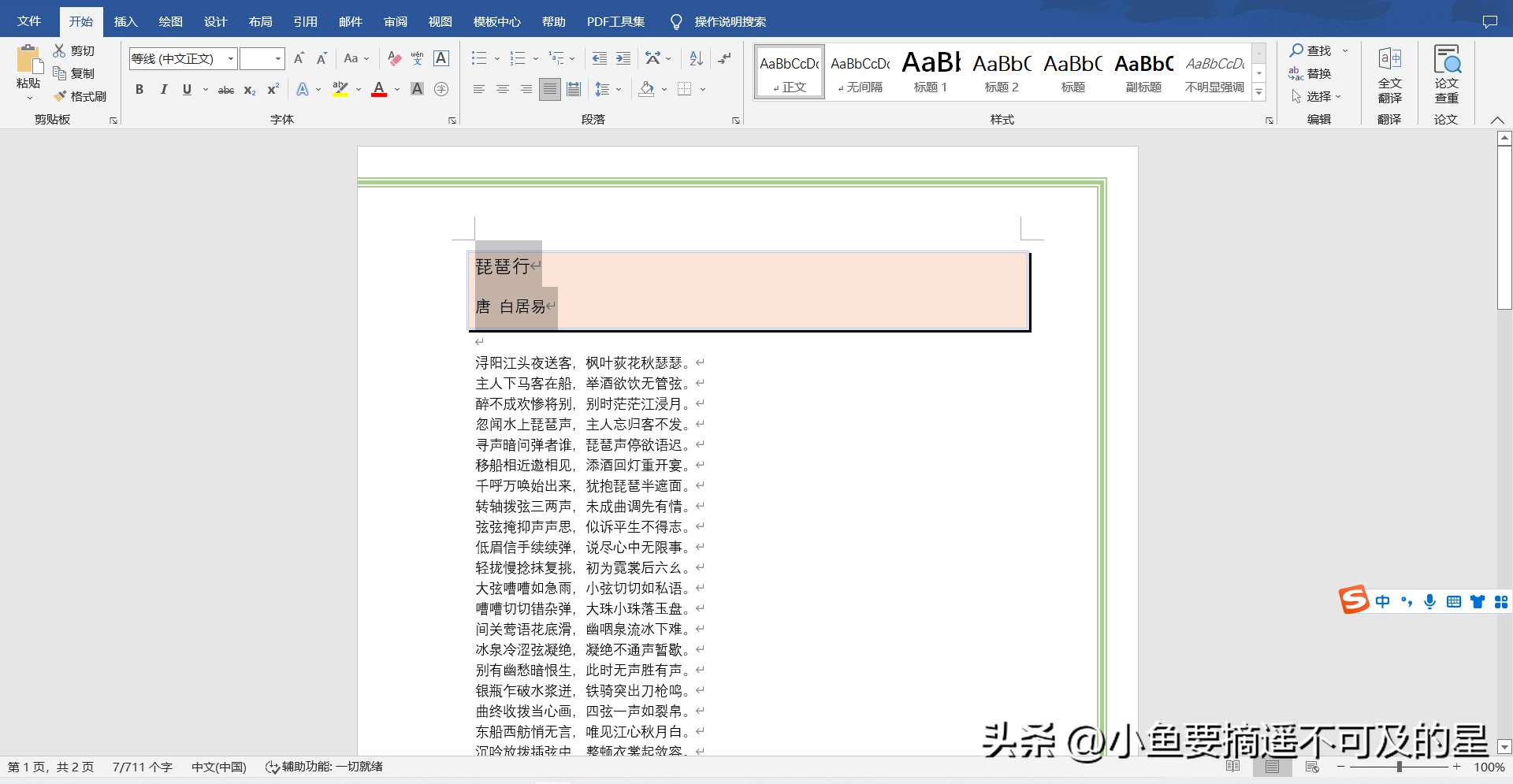Viewport: 1513px width, 784px height.
Task: Toggle Italic formatting
Action: point(163,90)
